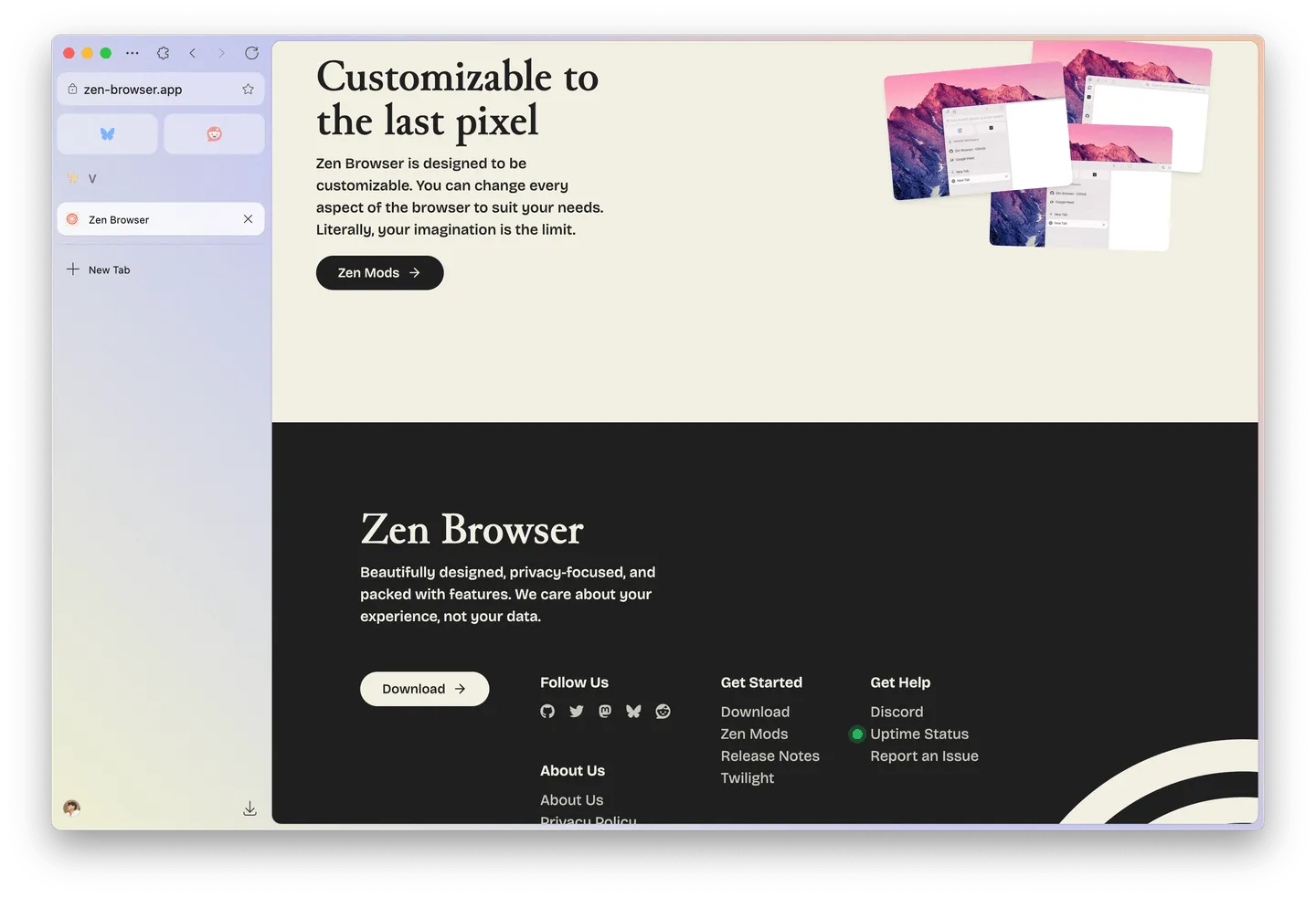Click the green uptime status dot
1316x898 pixels.
coord(857,734)
